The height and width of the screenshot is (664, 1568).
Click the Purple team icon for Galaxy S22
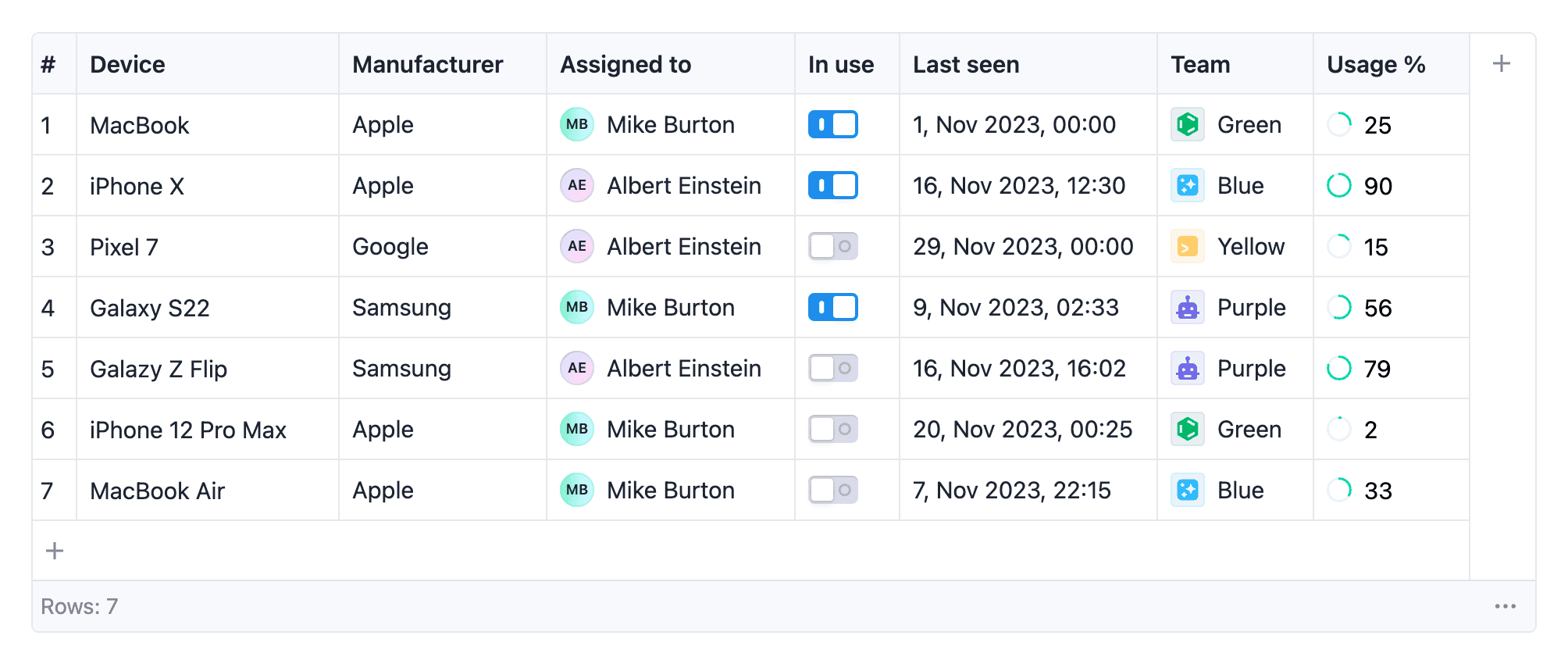click(x=1187, y=308)
